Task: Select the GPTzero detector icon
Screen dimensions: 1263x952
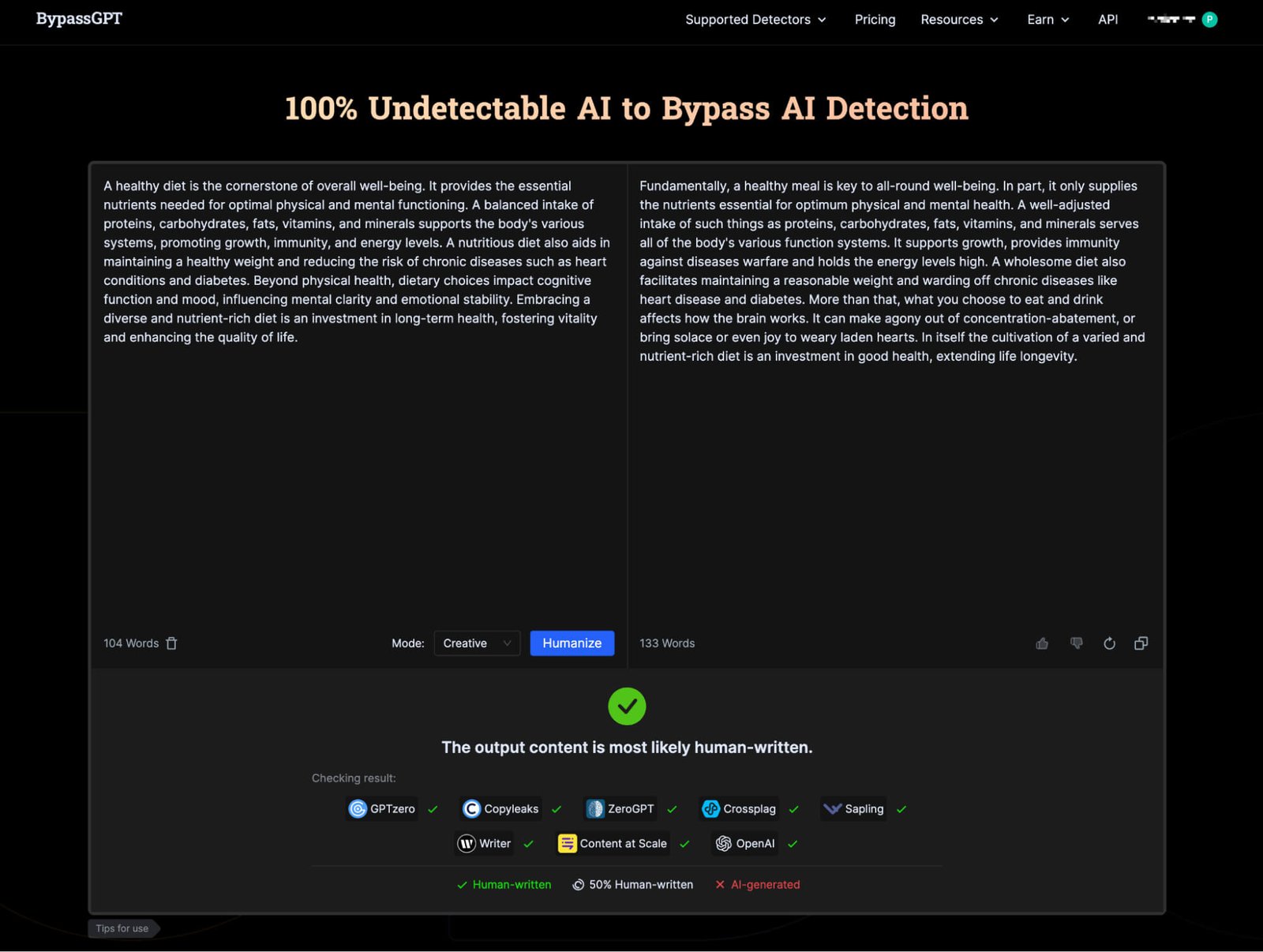Action: (x=358, y=809)
